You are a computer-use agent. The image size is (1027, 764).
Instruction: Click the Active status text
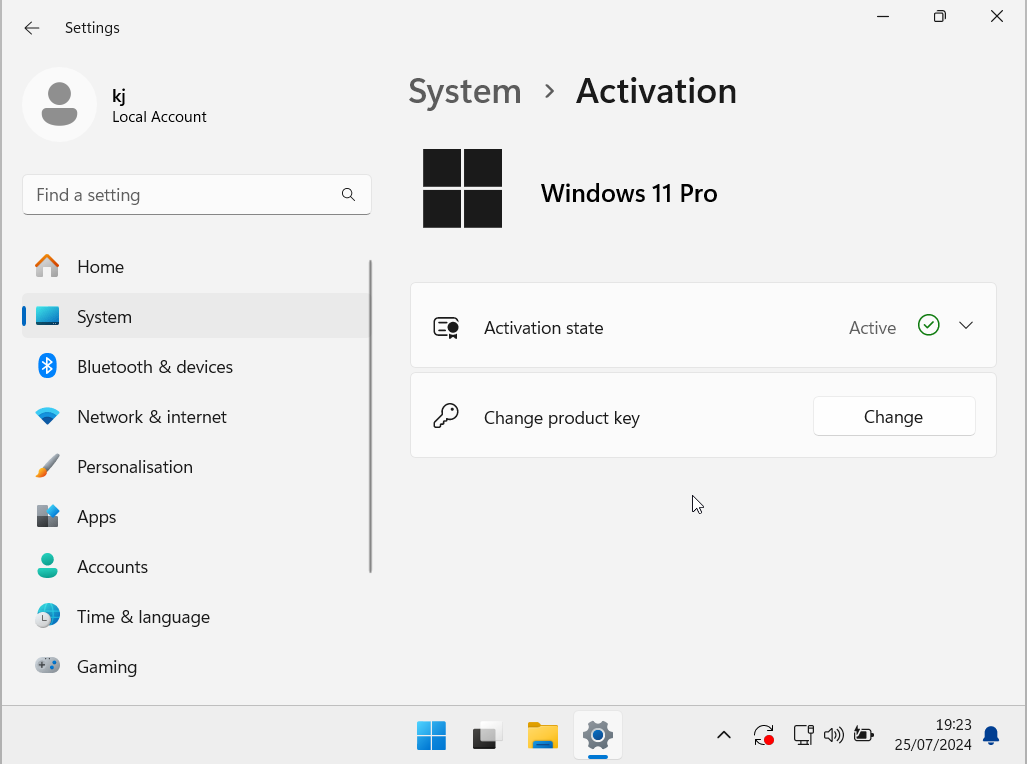(872, 328)
